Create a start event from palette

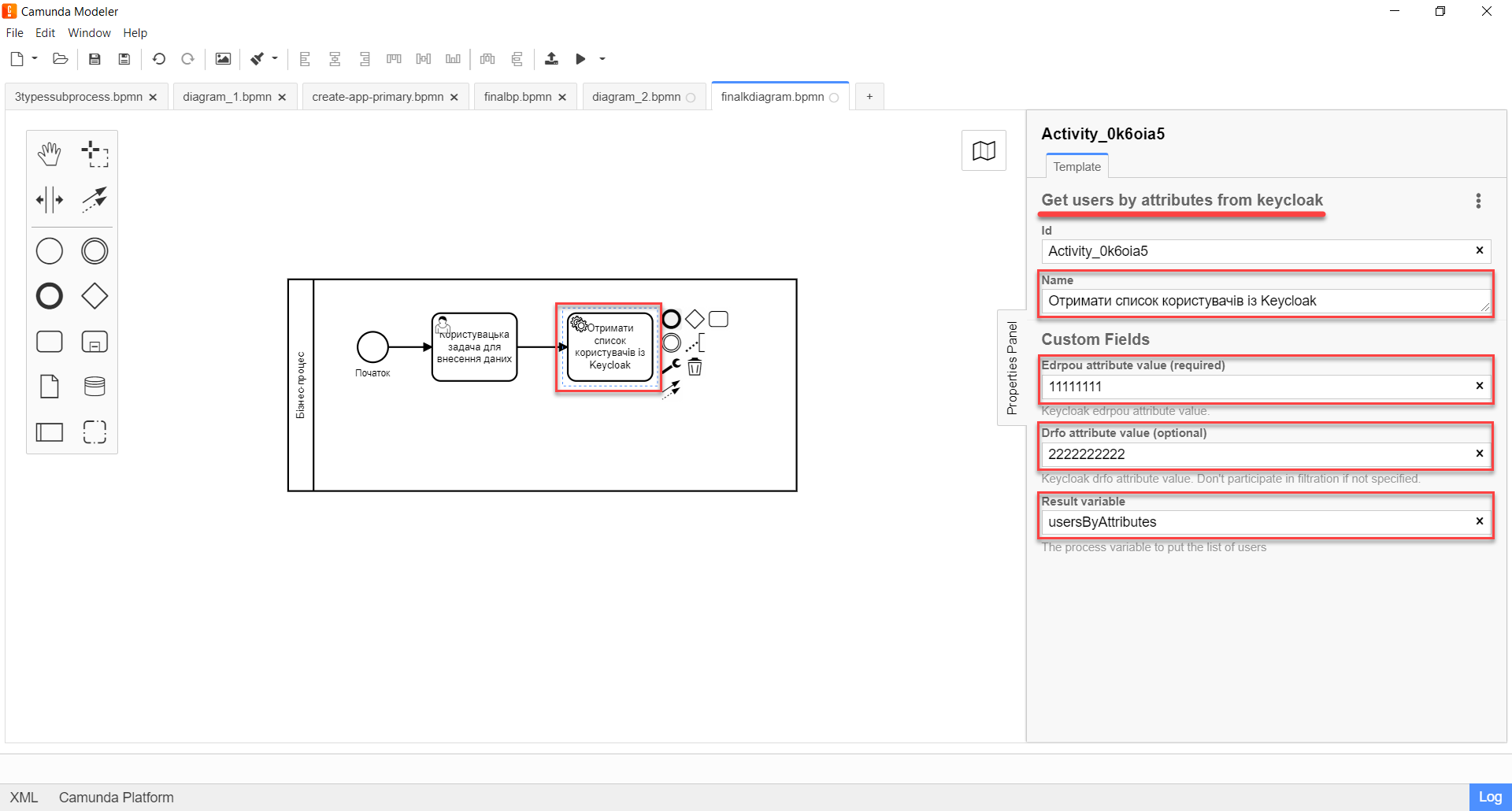(50, 251)
